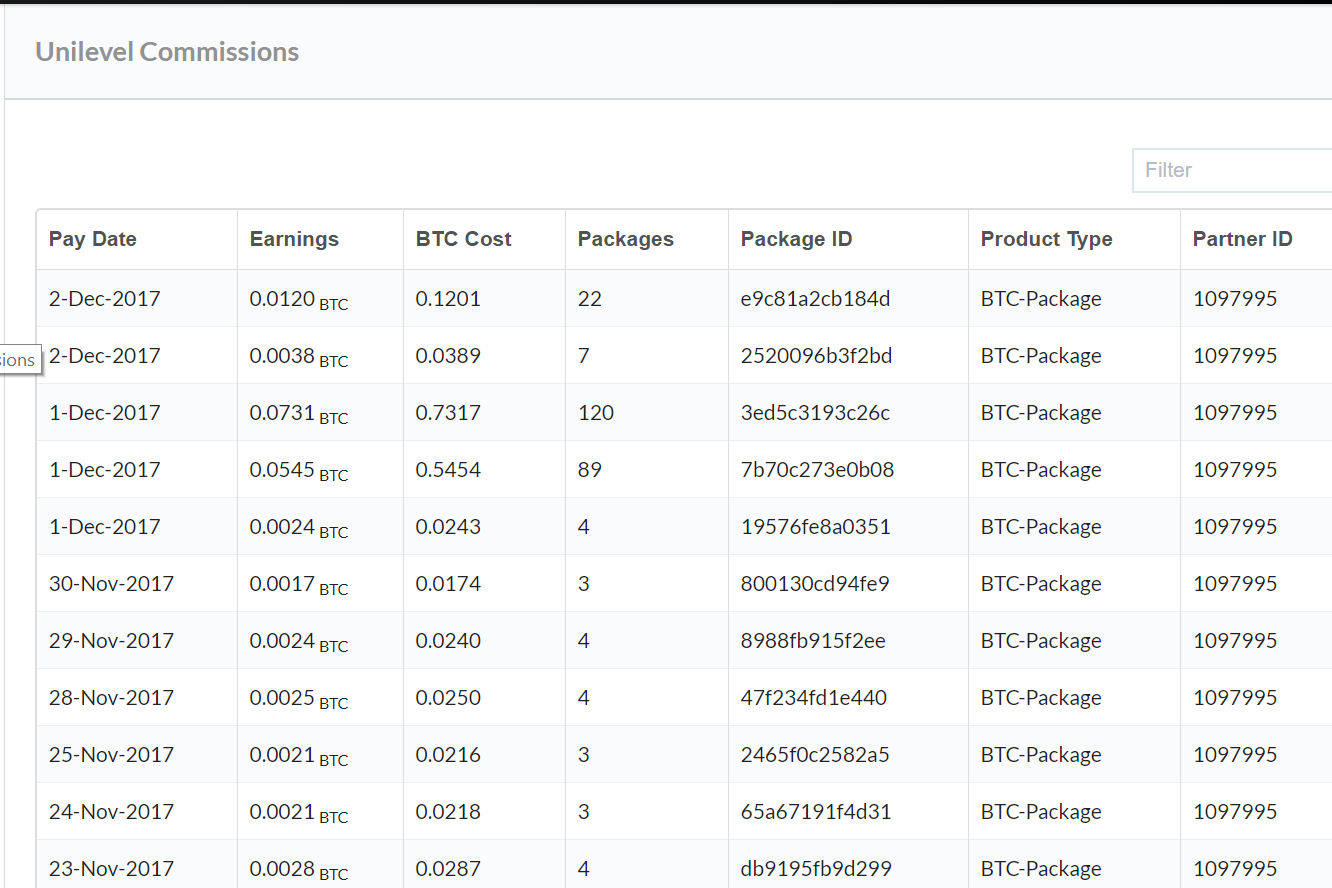
Task: Click the Partner ID column header
Action: click(1242, 239)
